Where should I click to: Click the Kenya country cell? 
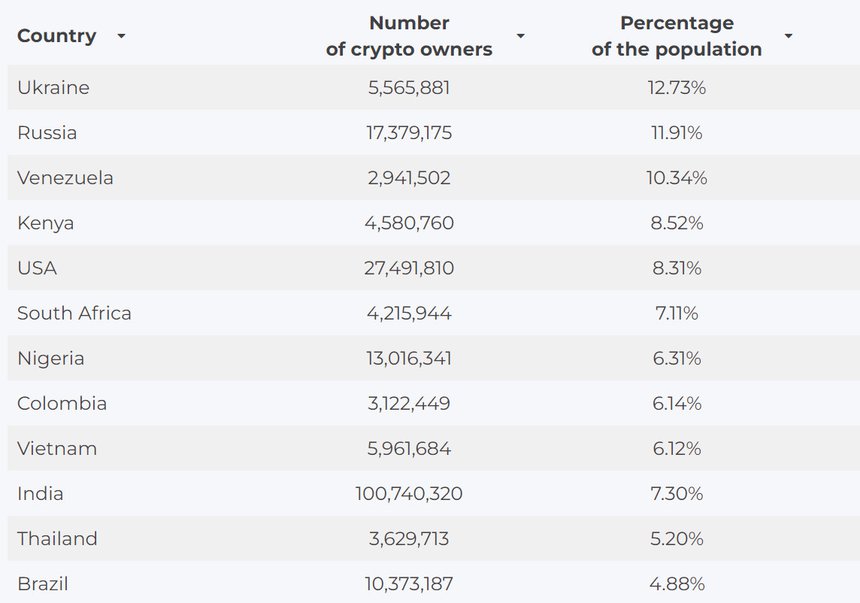point(45,223)
